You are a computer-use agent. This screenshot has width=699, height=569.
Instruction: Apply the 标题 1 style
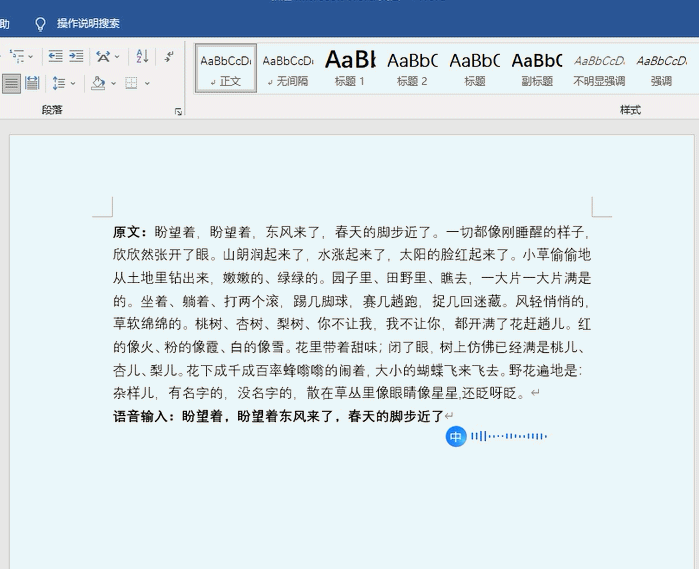(350, 67)
